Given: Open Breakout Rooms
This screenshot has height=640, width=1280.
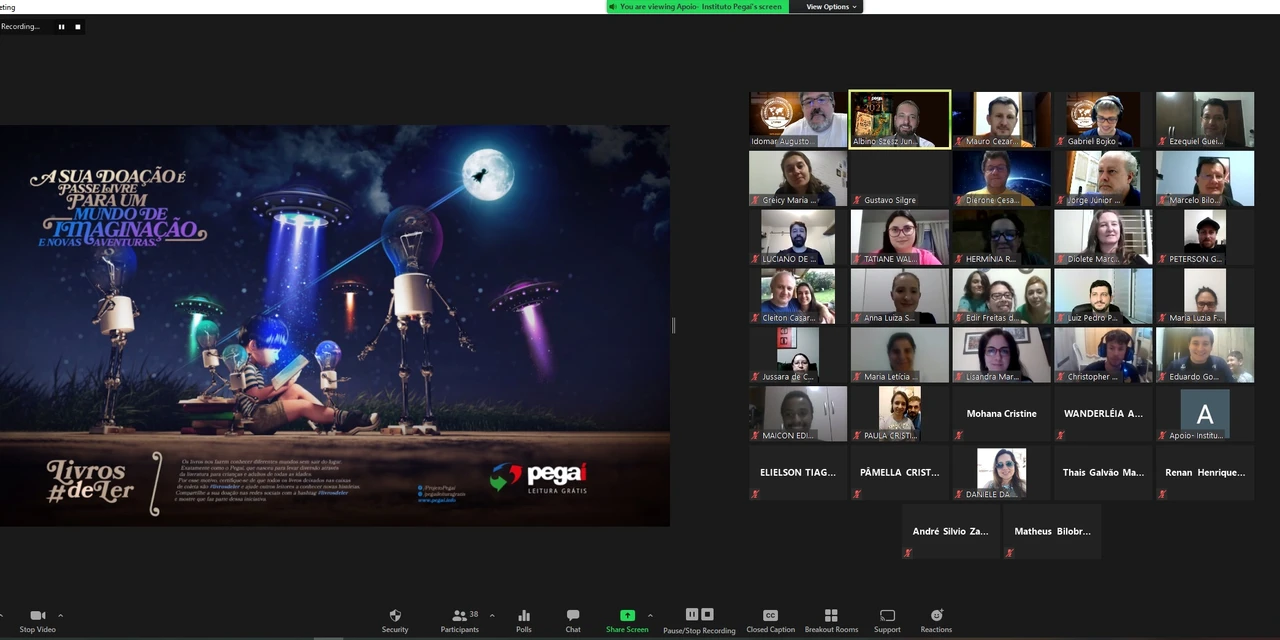Looking at the screenshot, I should pos(831,620).
